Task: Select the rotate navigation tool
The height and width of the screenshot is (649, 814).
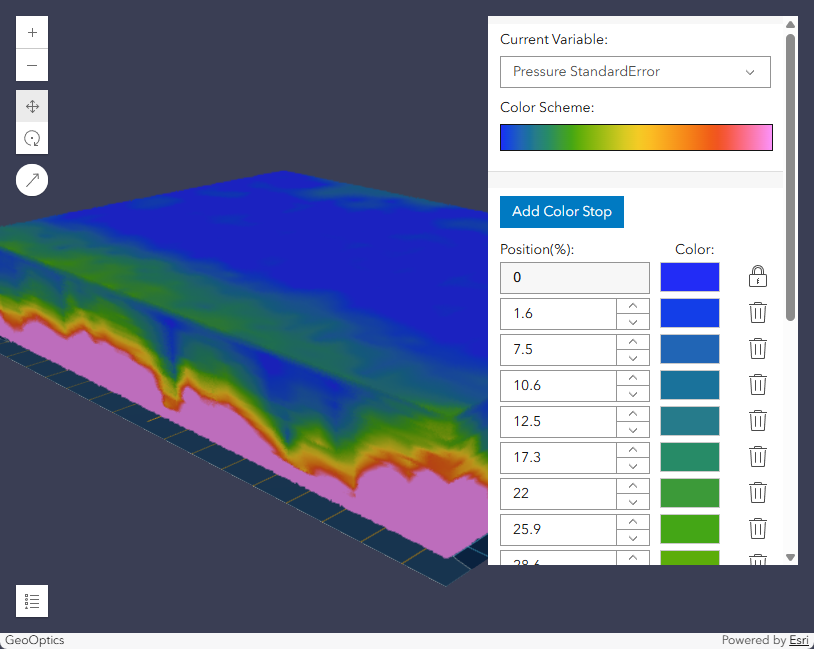Action: pos(31,138)
